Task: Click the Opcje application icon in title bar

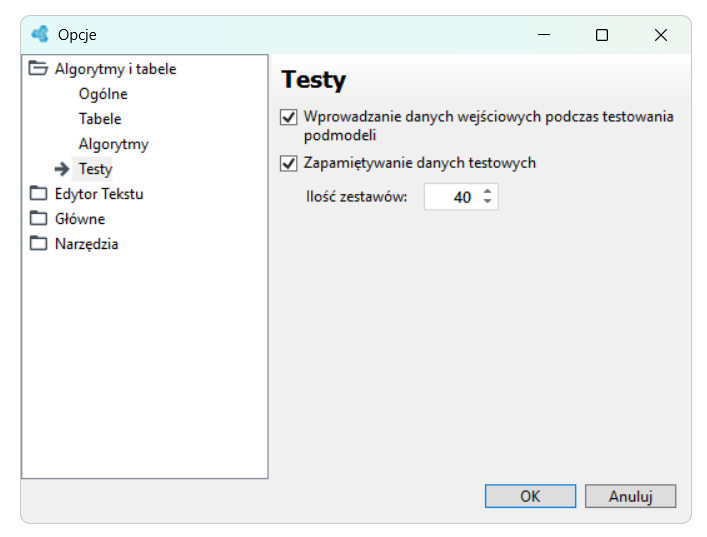Action: coord(40,34)
